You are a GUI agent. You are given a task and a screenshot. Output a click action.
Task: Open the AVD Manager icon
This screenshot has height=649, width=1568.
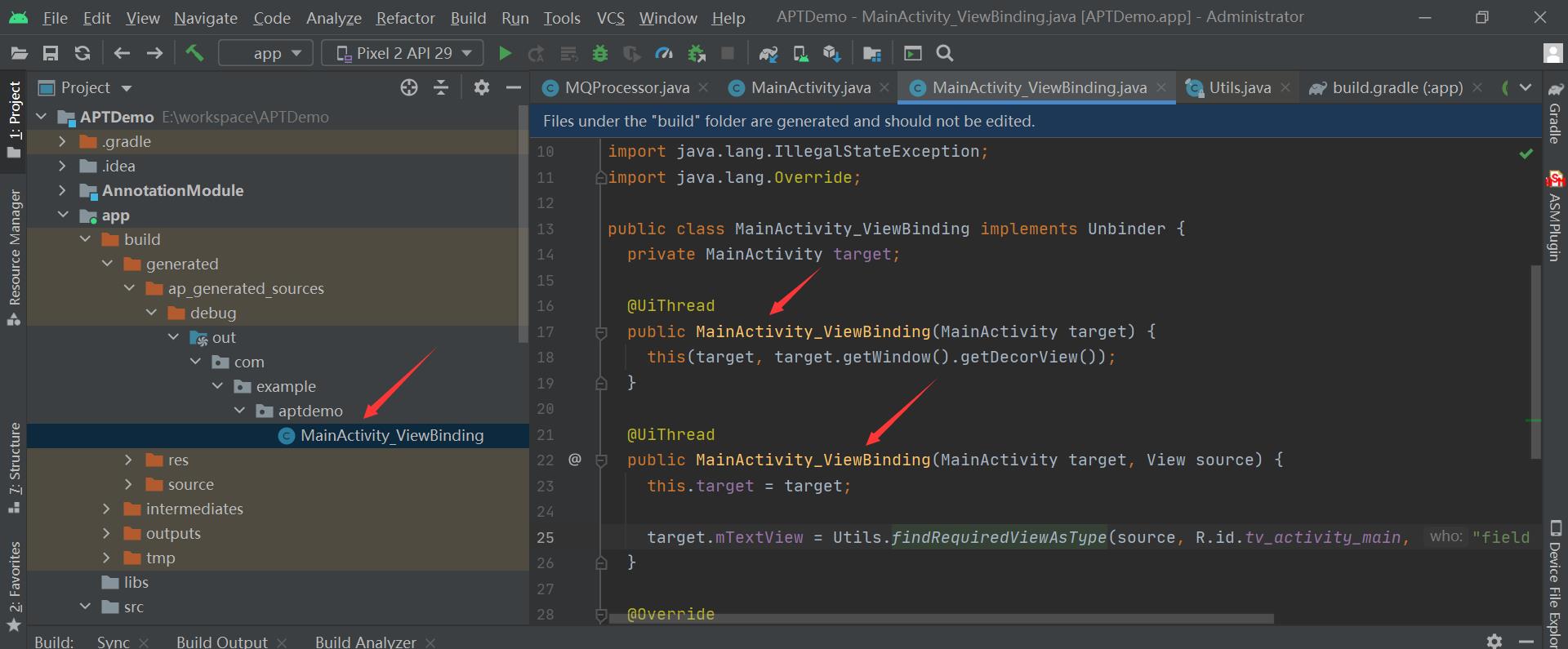tap(800, 54)
